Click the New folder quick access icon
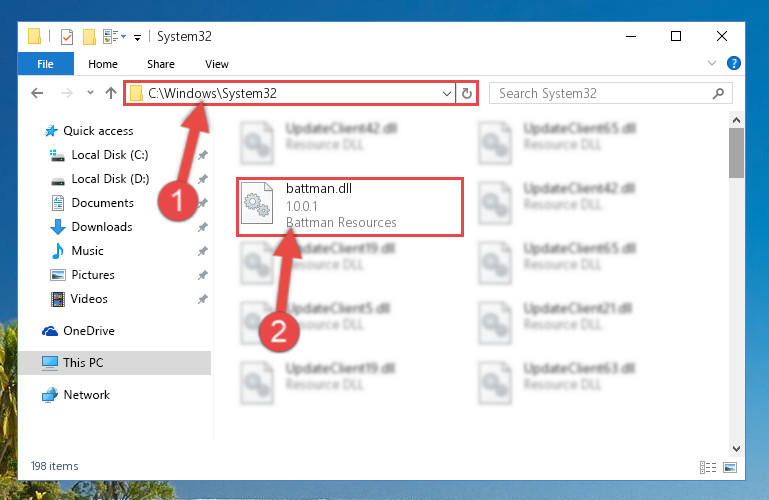The image size is (769, 500). [89, 37]
